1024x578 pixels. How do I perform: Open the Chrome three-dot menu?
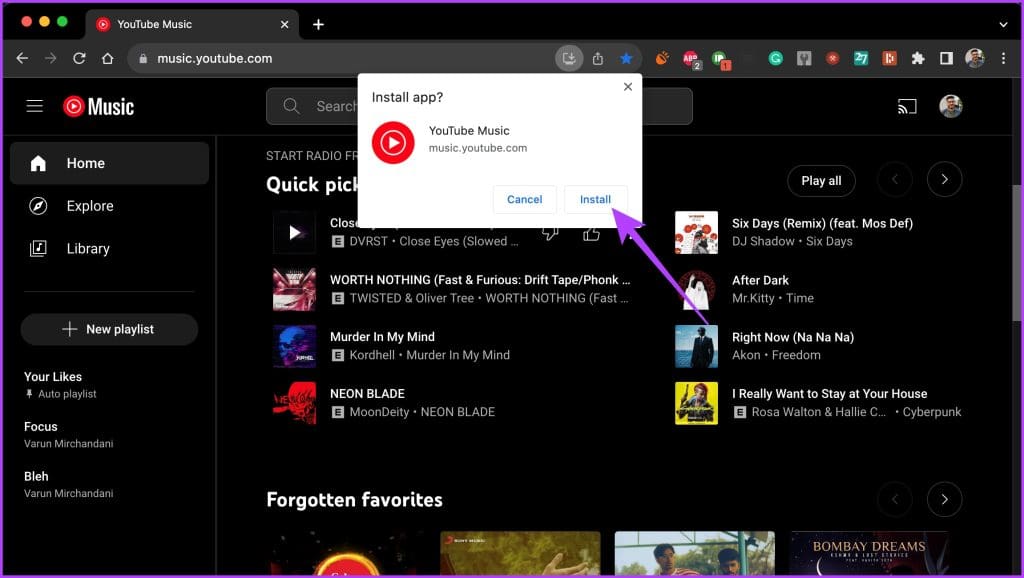[1003, 58]
